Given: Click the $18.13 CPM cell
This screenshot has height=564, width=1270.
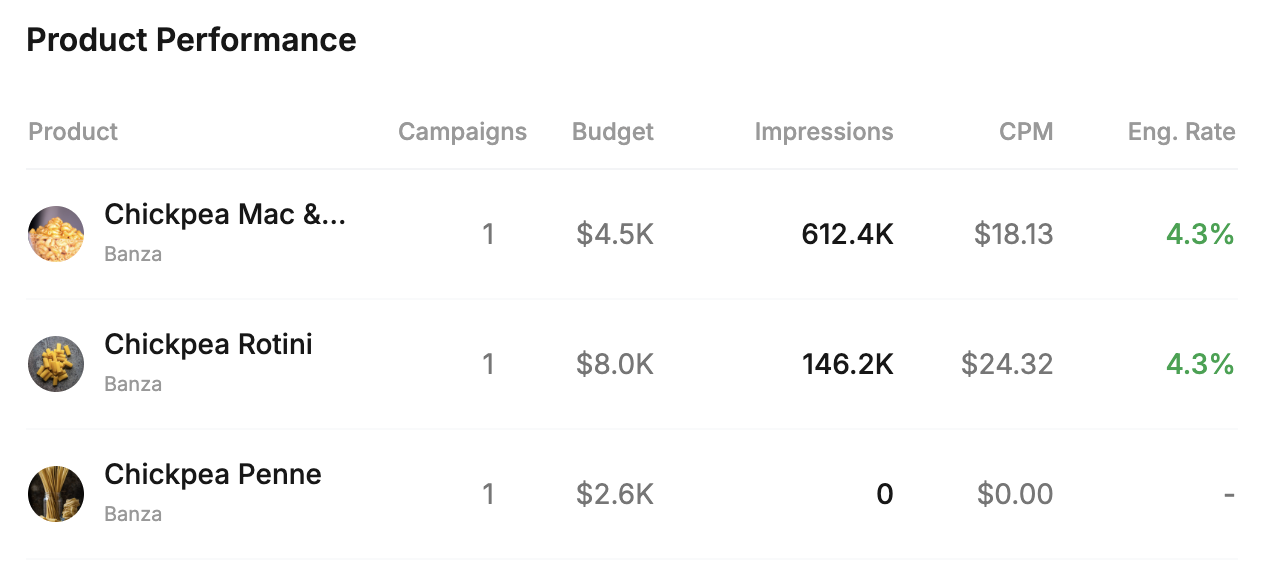Looking at the screenshot, I should click(1013, 235).
